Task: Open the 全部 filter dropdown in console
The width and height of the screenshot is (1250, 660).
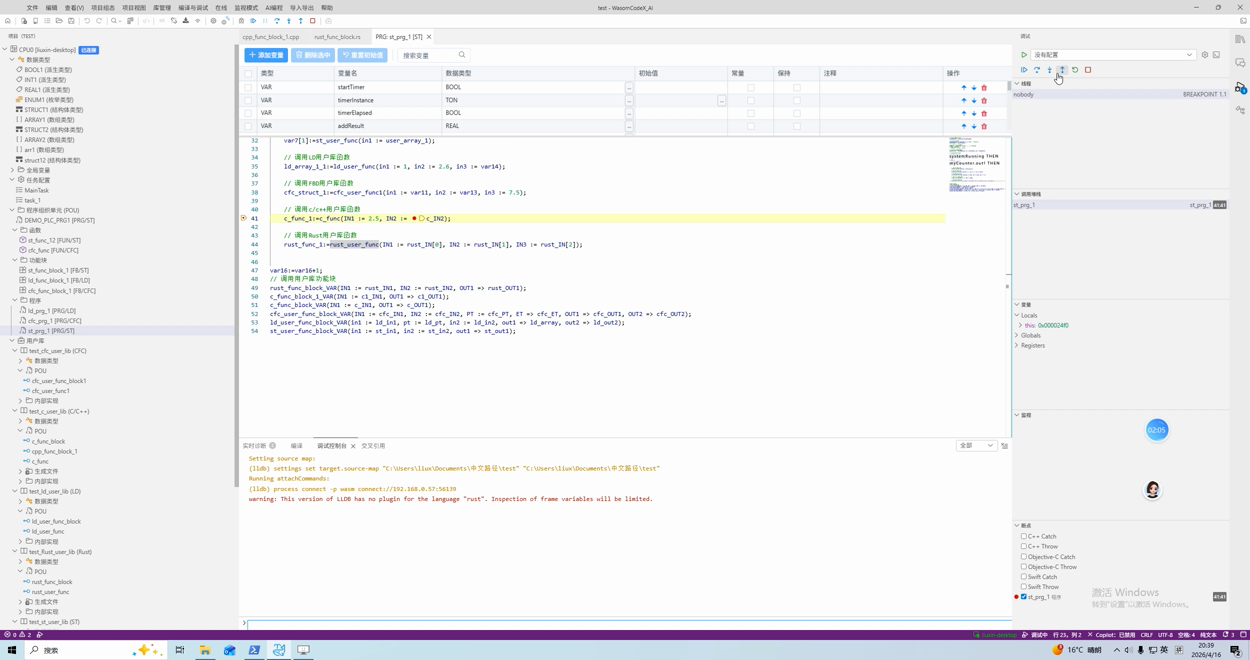Action: pos(976,446)
